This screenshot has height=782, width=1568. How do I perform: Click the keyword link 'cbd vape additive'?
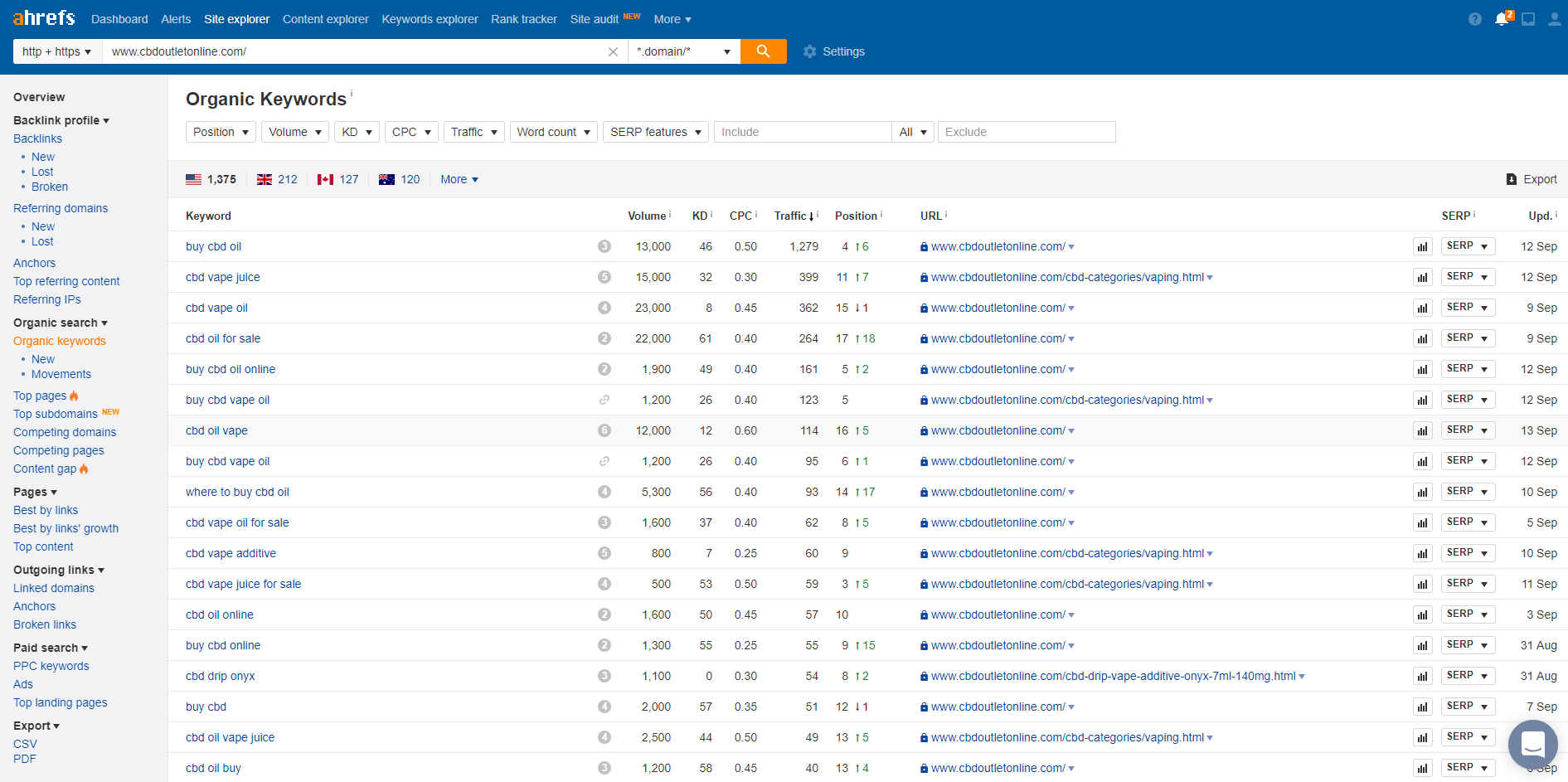(x=231, y=553)
